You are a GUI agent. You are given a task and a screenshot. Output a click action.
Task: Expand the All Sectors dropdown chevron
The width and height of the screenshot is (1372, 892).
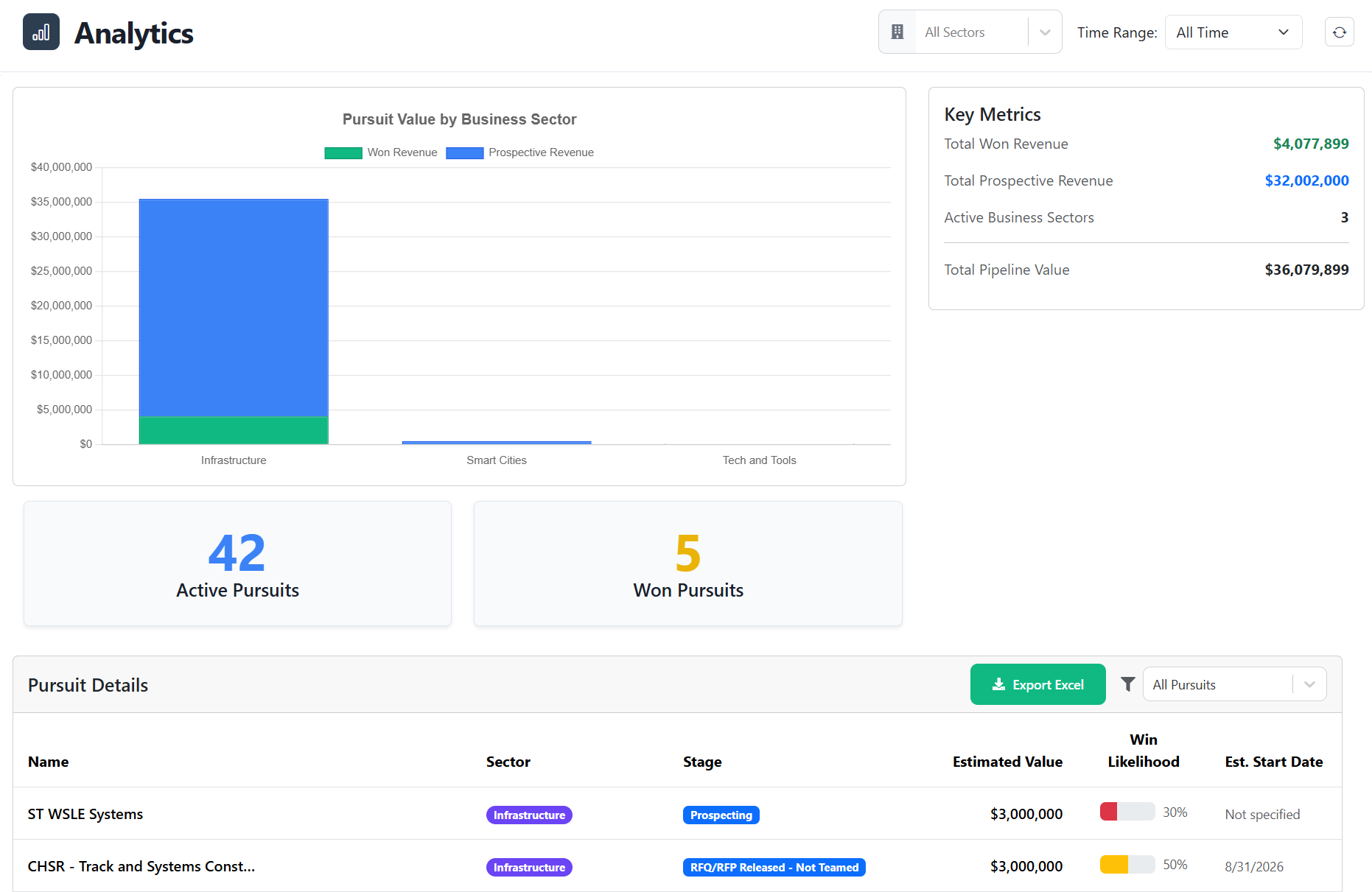[1045, 32]
